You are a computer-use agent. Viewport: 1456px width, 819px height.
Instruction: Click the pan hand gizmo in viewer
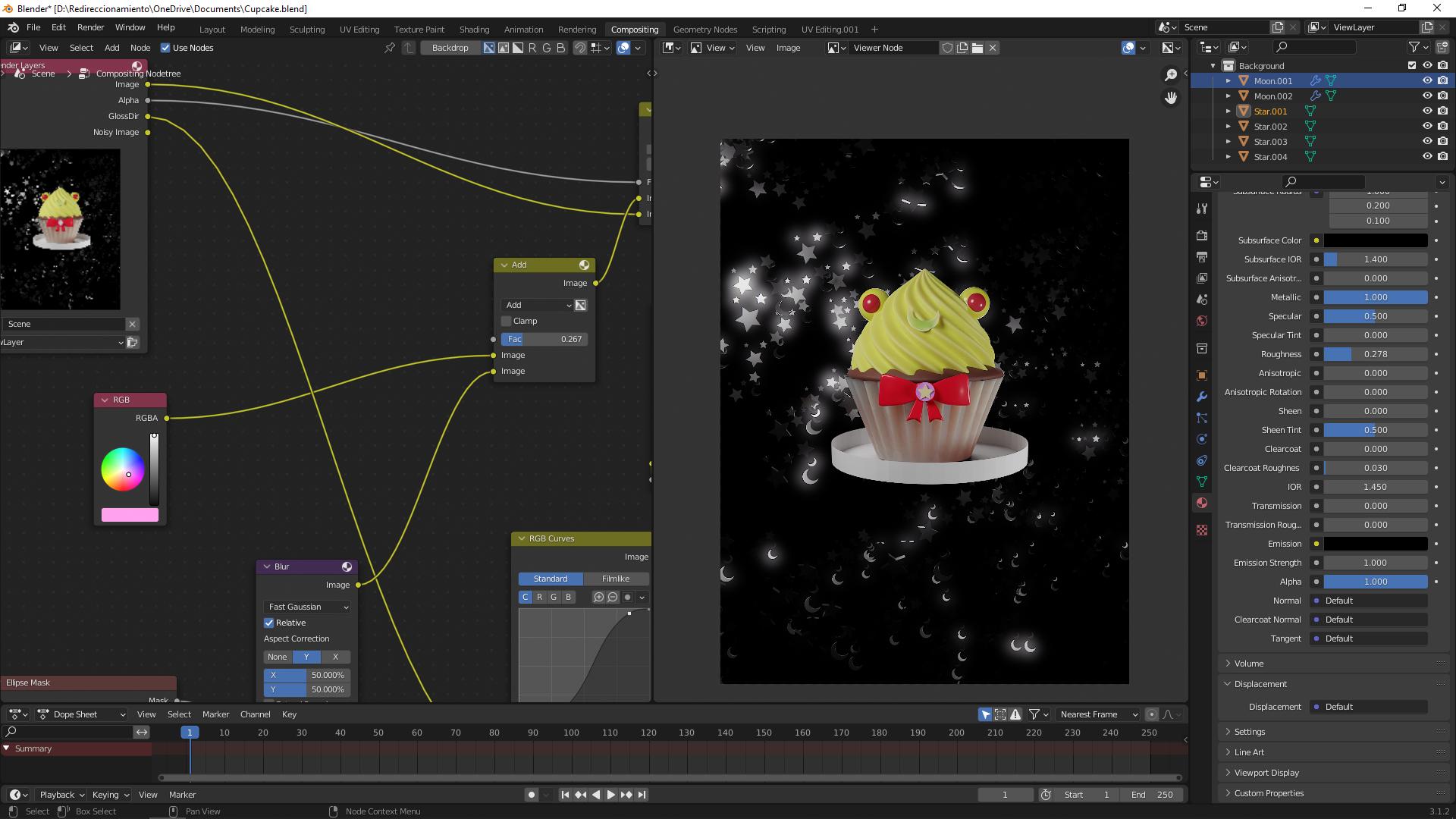[1171, 98]
